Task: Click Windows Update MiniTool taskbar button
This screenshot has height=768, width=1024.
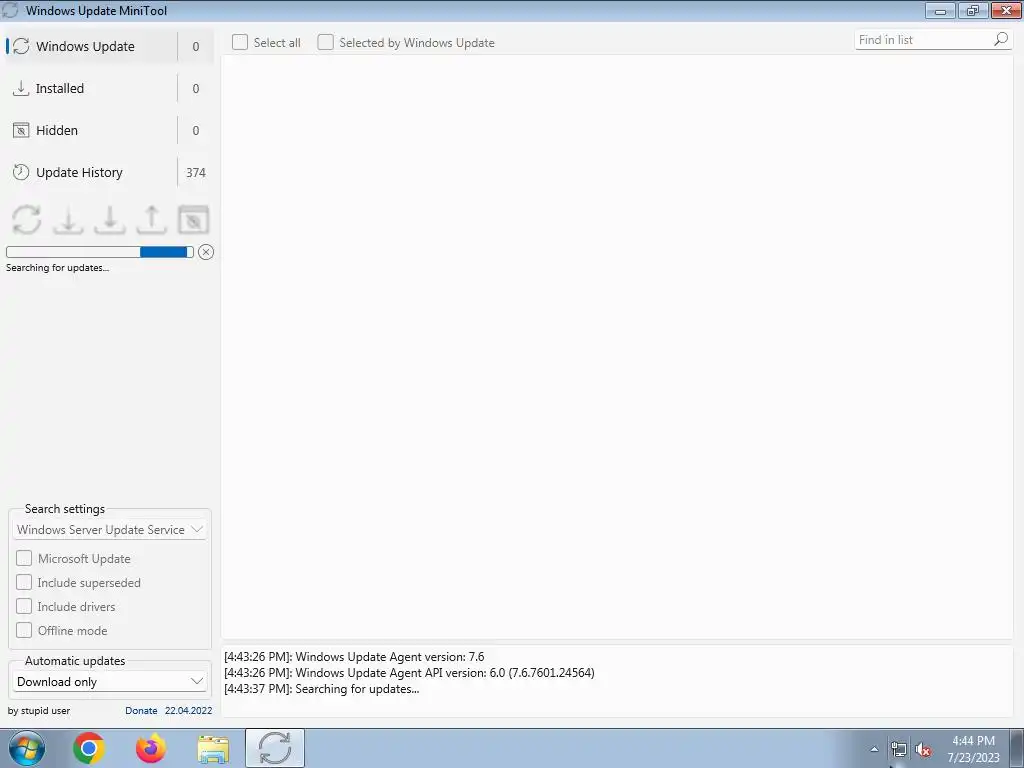Action: [275, 748]
